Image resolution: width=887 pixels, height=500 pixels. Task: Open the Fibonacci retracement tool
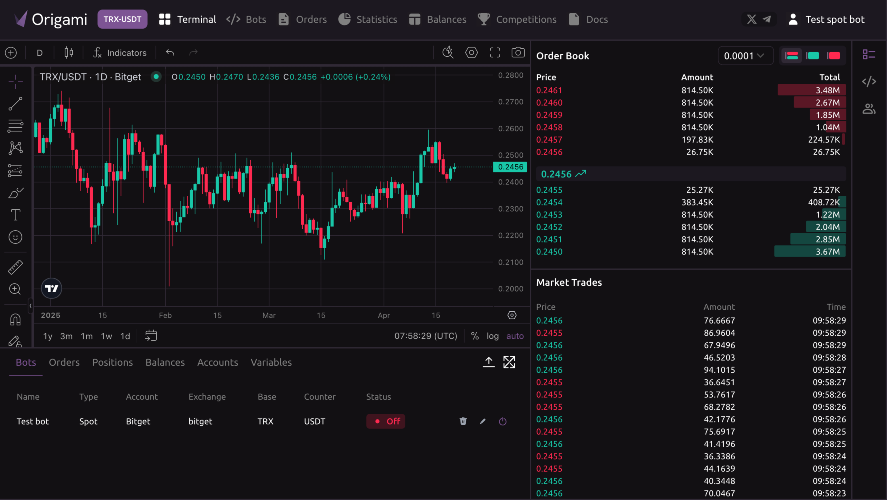(15, 126)
